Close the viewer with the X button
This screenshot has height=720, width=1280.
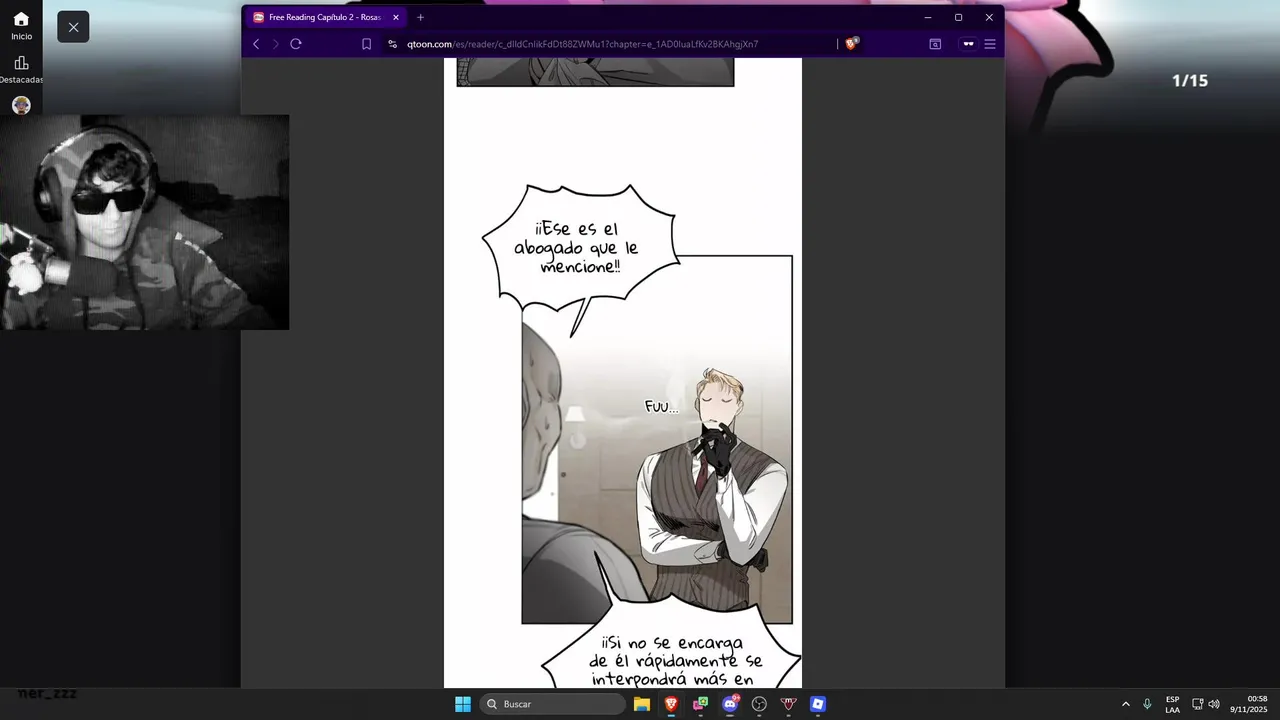point(73,27)
